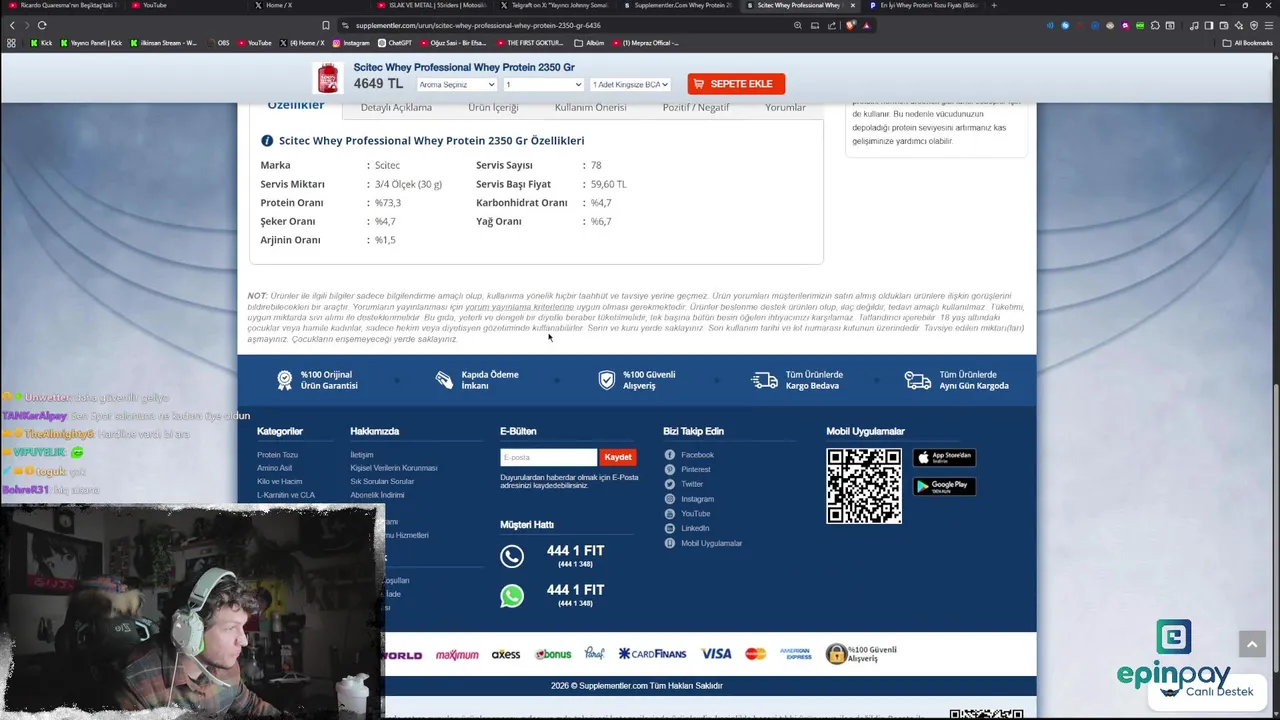This screenshot has width=1280, height=720.
Task: Click the scroll-to-top arrow button
Action: (x=1252, y=645)
